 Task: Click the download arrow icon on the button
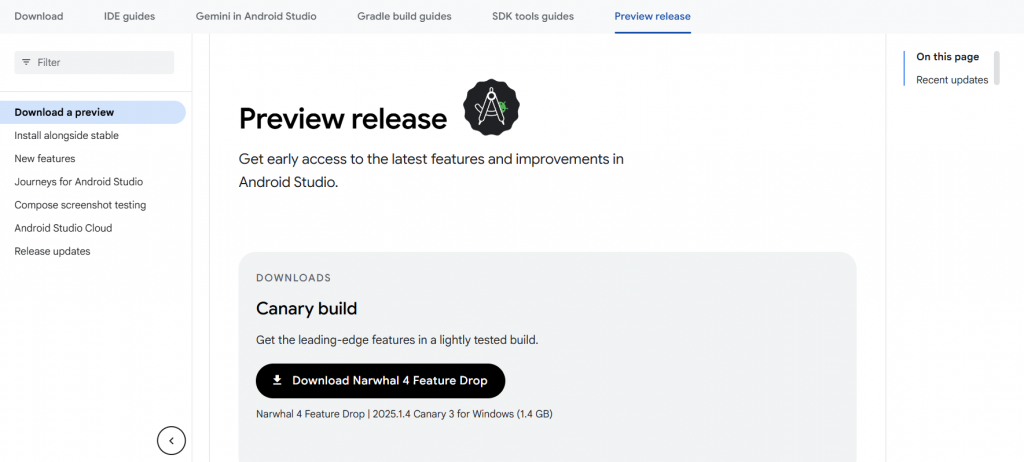[x=277, y=380]
